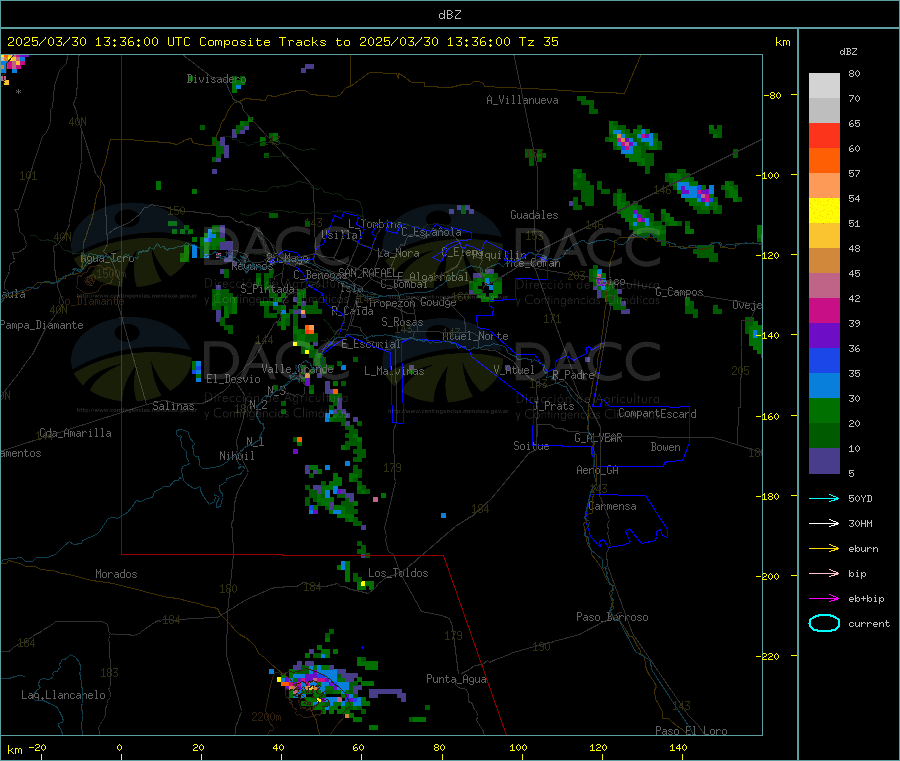Screen dimensions: 900x761
Task: Click the L_Malvinas place label
Action: 394,371
